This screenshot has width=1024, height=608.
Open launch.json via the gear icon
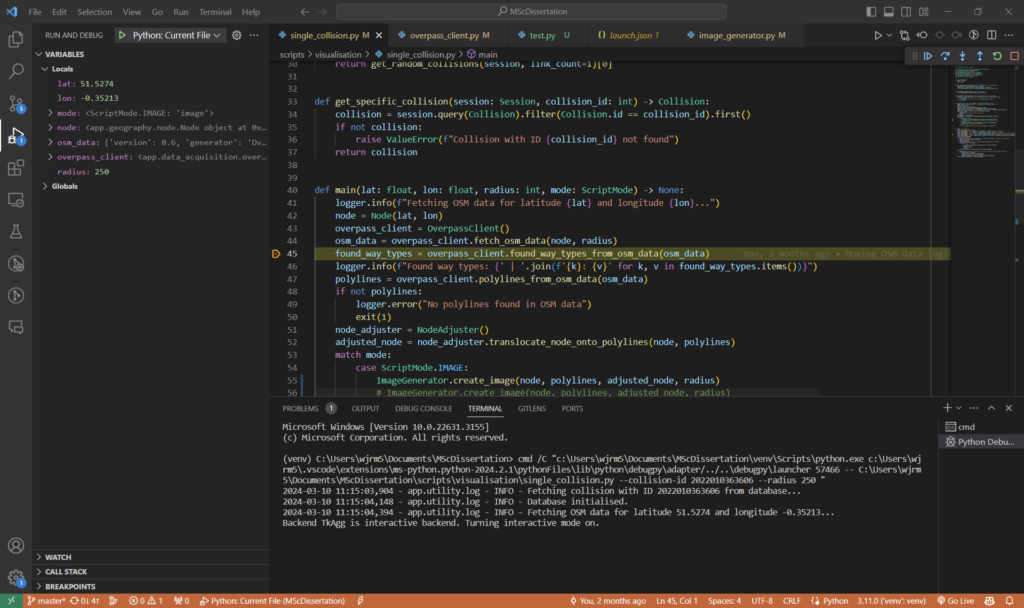(x=237, y=35)
